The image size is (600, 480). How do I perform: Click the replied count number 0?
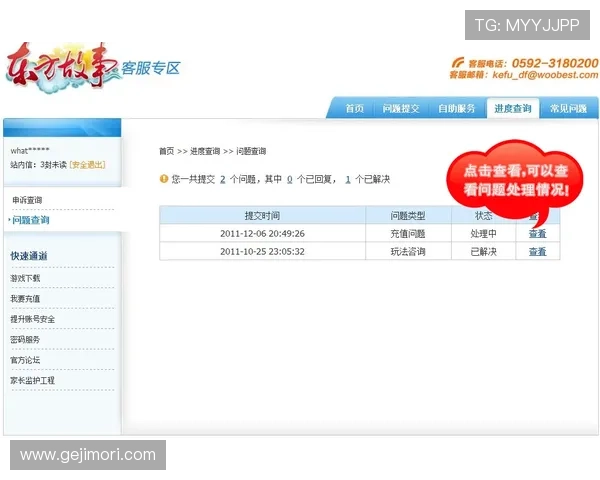pyautogui.click(x=290, y=179)
